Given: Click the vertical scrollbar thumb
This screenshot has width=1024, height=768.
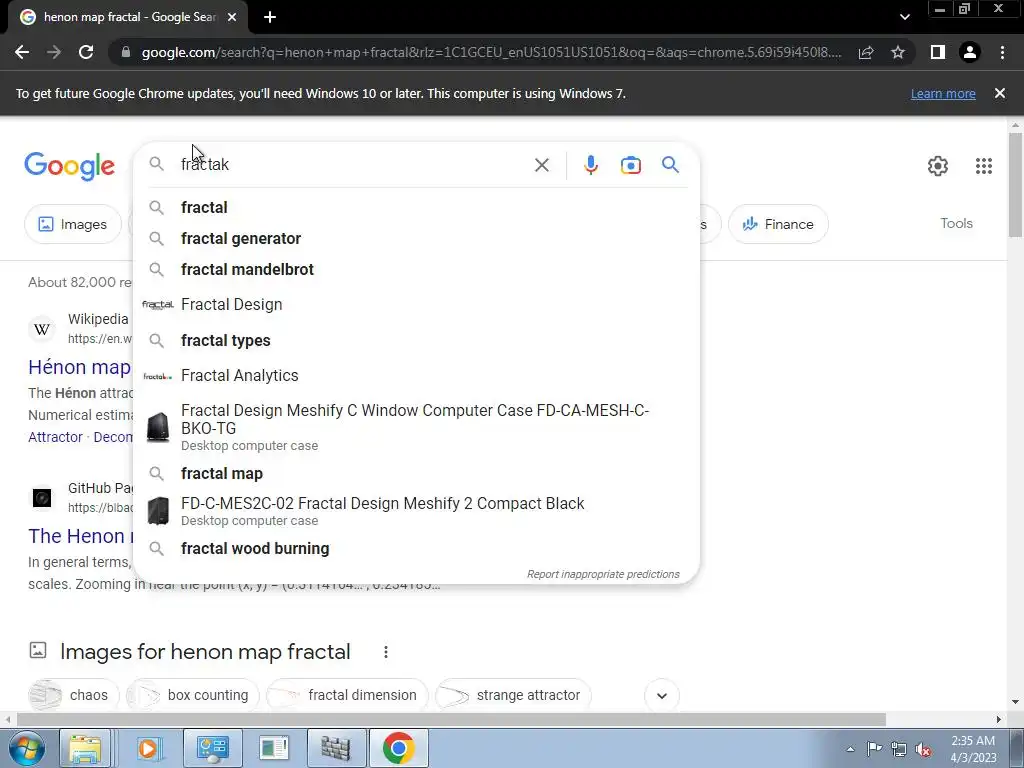Looking at the screenshot, I should (x=1015, y=184).
